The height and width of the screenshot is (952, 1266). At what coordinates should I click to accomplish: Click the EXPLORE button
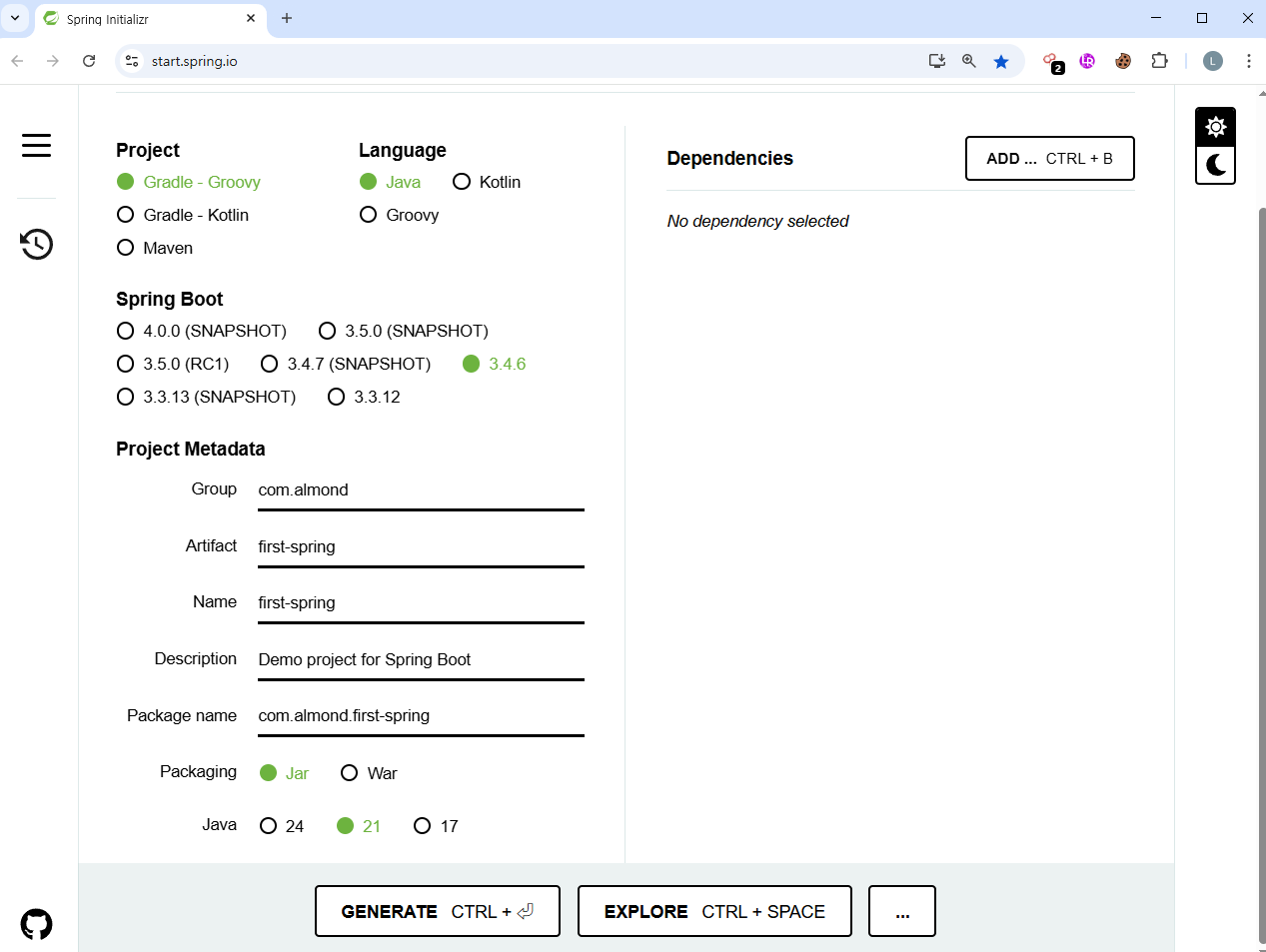pyautogui.click(x=714, y=911)
